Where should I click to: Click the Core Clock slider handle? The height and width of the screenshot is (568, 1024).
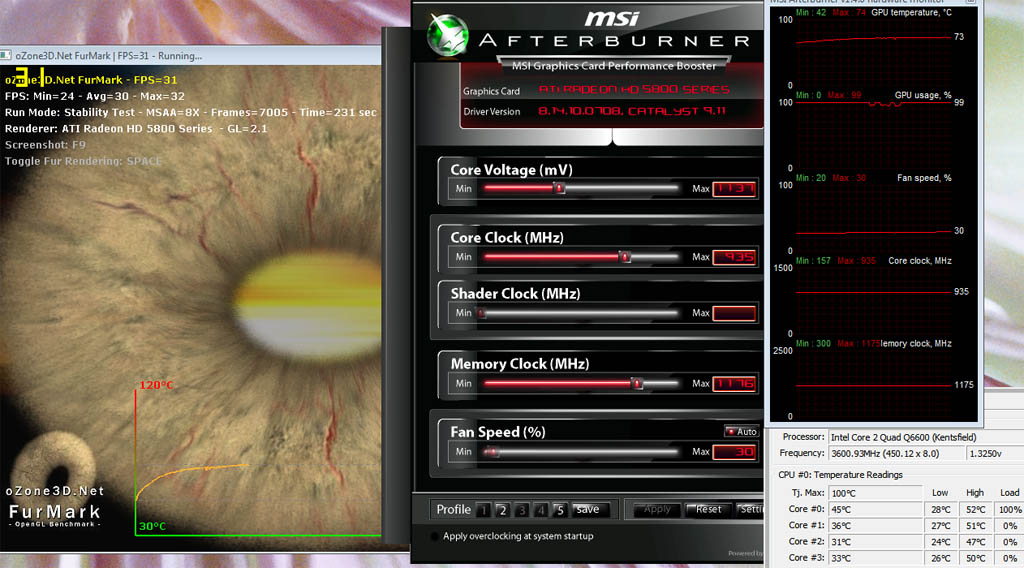point(625,257)
